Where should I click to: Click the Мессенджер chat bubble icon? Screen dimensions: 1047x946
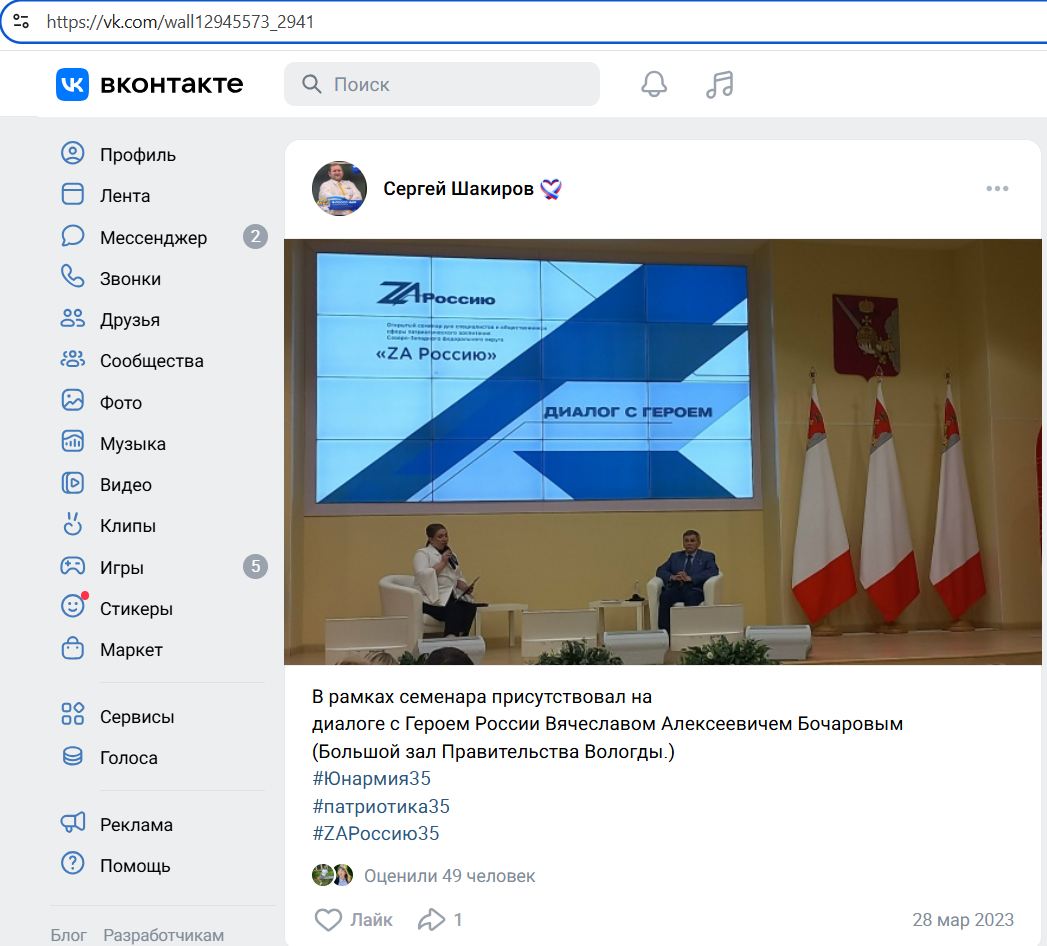click(73, 236)
